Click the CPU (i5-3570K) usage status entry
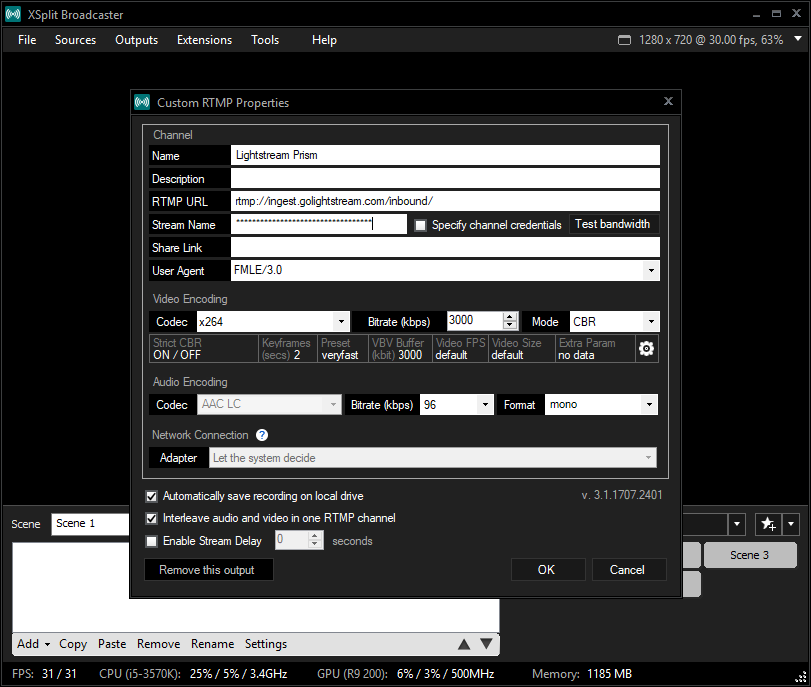Image resolution: width=811 pixels, height=687 pixels. tap(193, 674)
